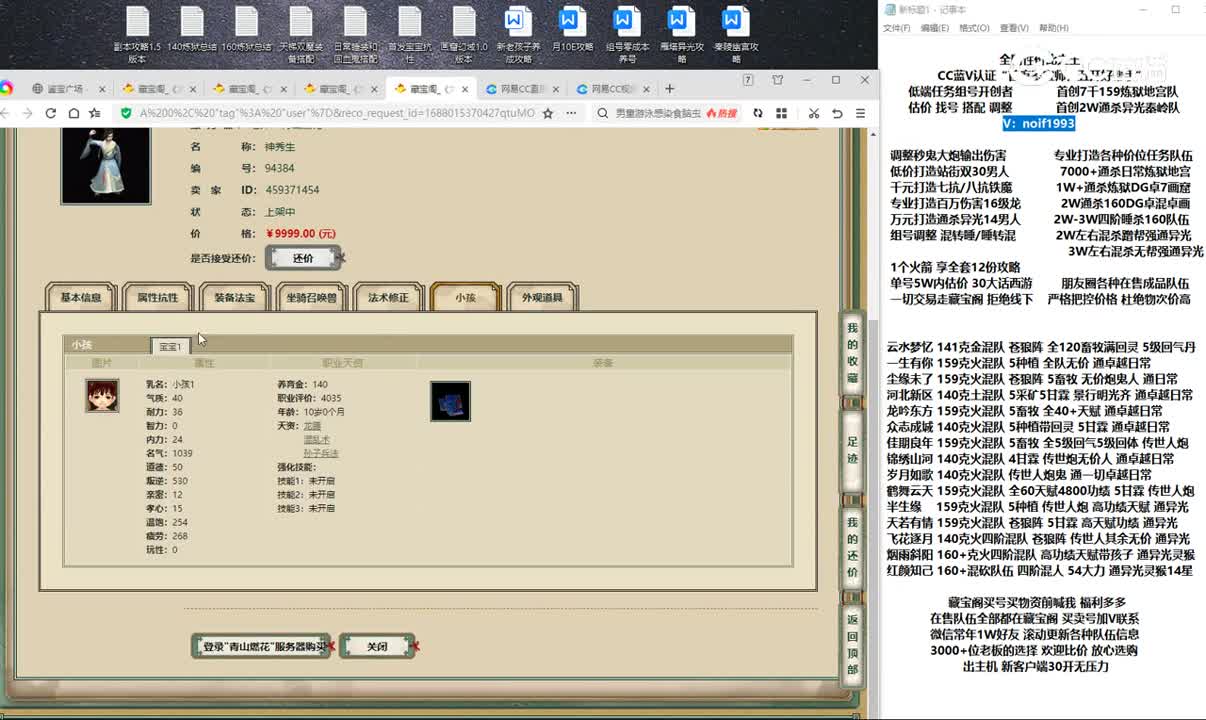Viewport: 1206px width, 720px height.
Task: Open desktop file 画窗边城1.0版本
Action: coord(464,33)
